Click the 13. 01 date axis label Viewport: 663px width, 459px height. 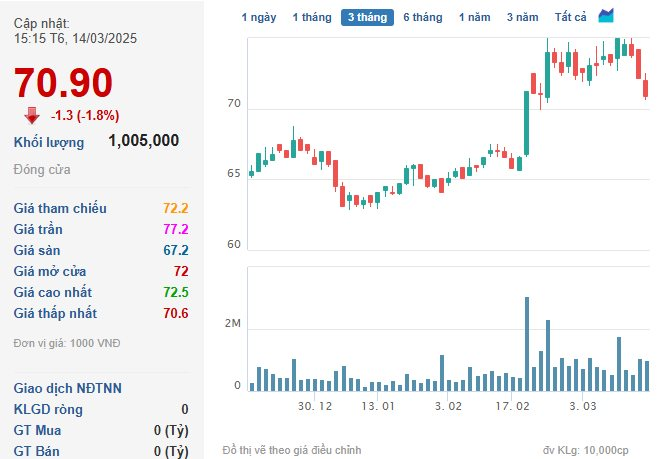click(378, 407)
